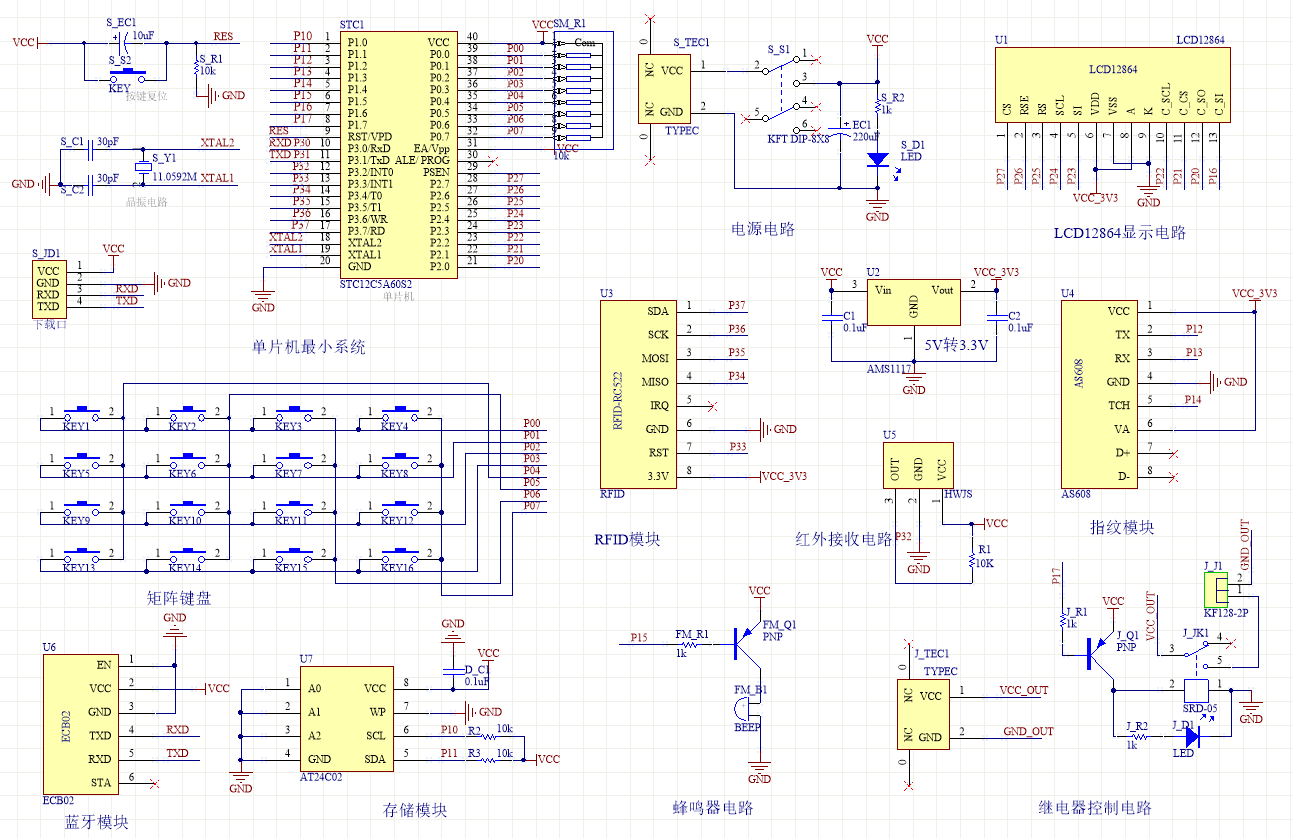Click the '蜂鸣器电路' section title
This screenshot has height=838, width=1293.
pyautogui.click(x=713, y=809)
